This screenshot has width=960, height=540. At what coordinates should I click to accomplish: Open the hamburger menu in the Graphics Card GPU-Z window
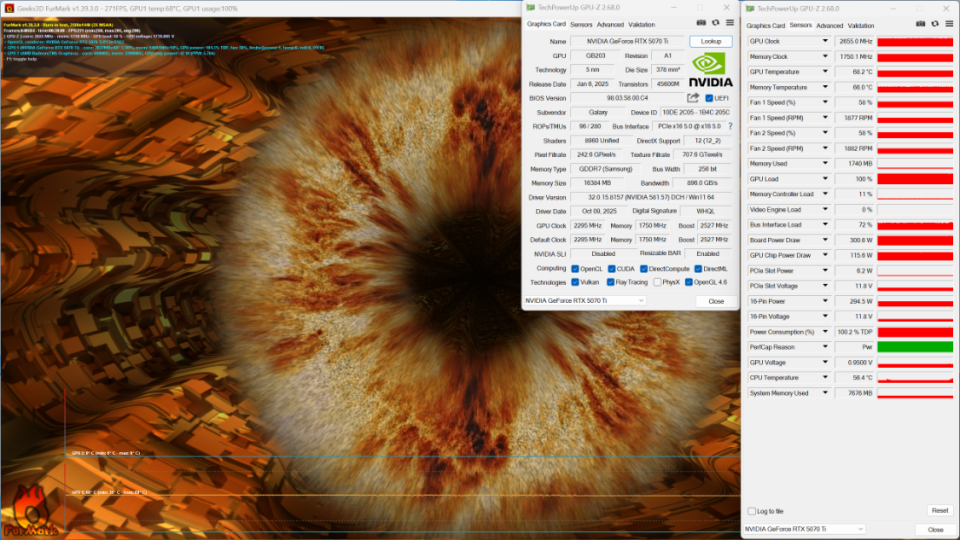tap(730, 23)
